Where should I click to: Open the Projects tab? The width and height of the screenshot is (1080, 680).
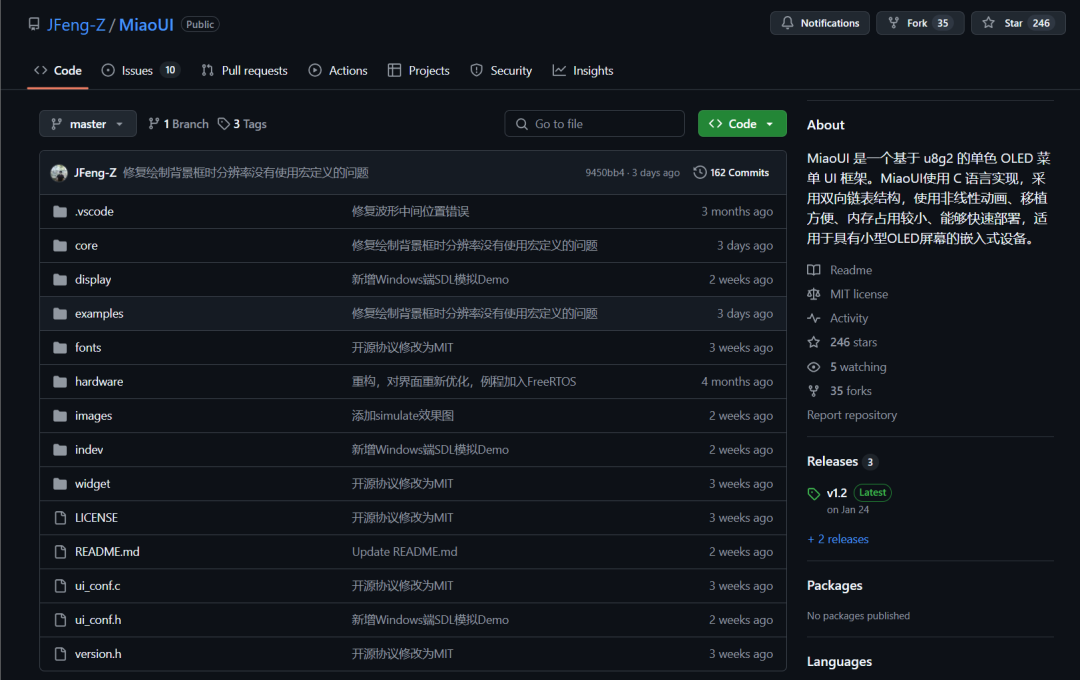coord(419,70)
